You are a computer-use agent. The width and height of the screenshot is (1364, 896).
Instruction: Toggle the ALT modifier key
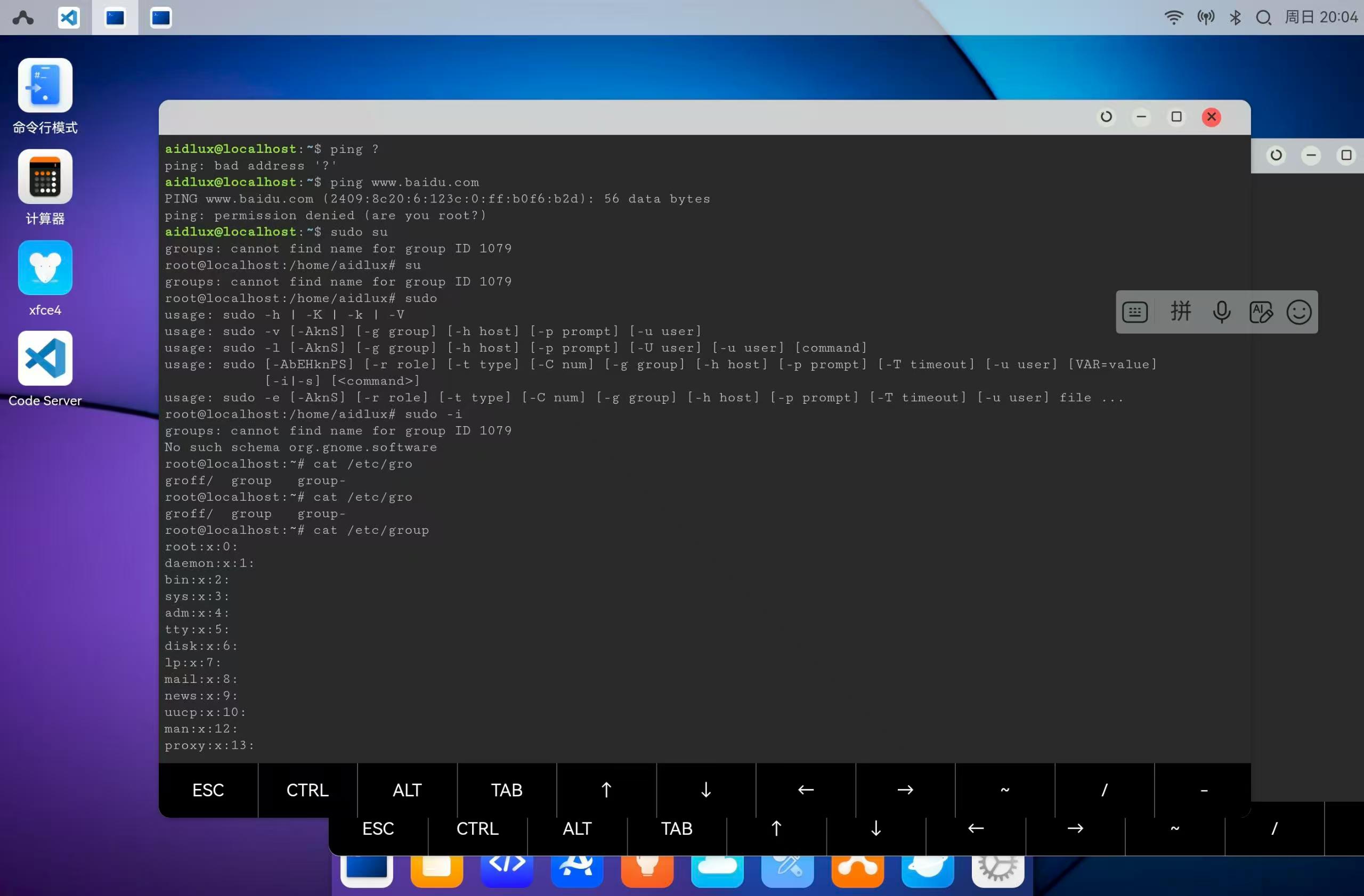(x=407, y=790)
